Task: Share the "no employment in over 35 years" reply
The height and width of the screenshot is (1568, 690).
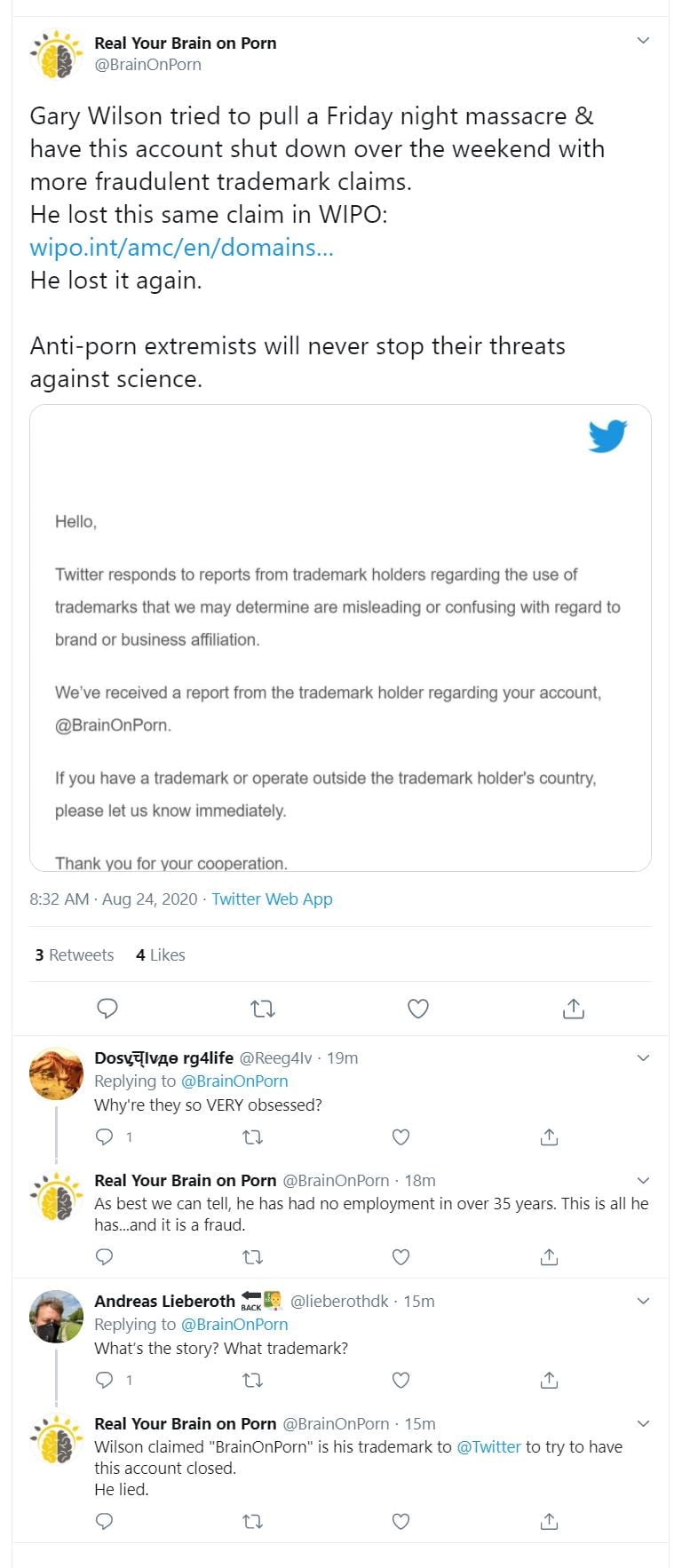Action: coord(550,1256)
